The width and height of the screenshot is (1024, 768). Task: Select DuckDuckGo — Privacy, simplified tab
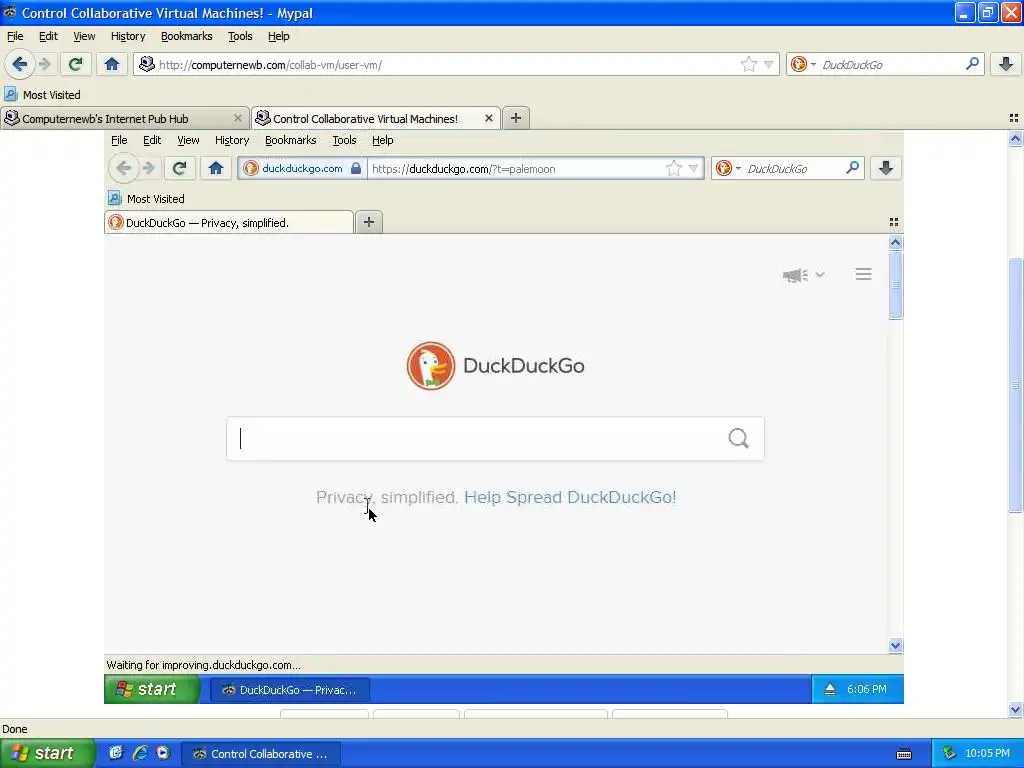[x=229, y=223]
